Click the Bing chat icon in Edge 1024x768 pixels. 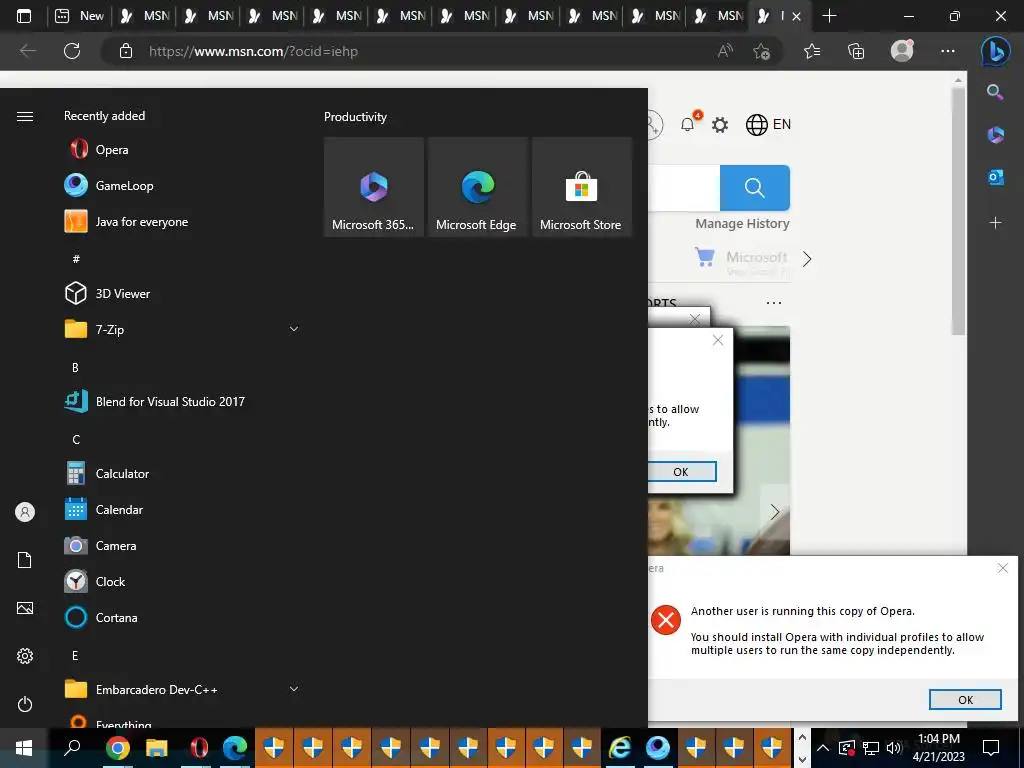point(995,51)
